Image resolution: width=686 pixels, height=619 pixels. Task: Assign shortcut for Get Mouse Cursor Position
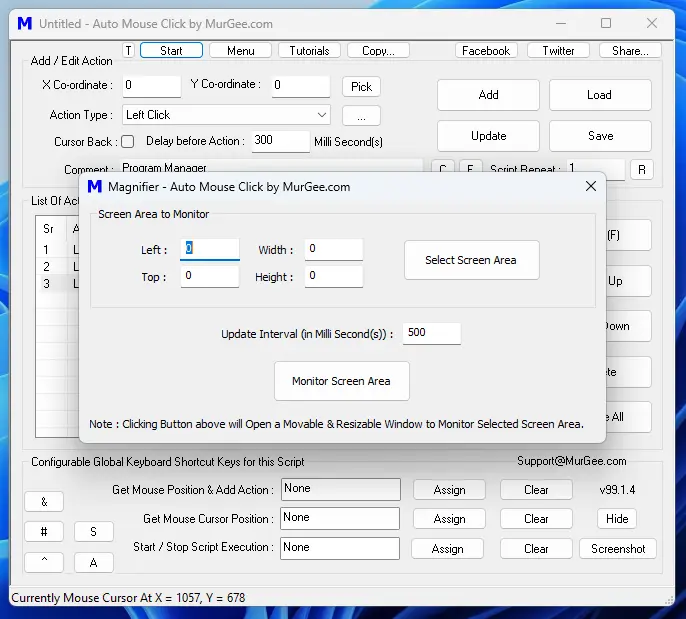click(x=449, y=519)
